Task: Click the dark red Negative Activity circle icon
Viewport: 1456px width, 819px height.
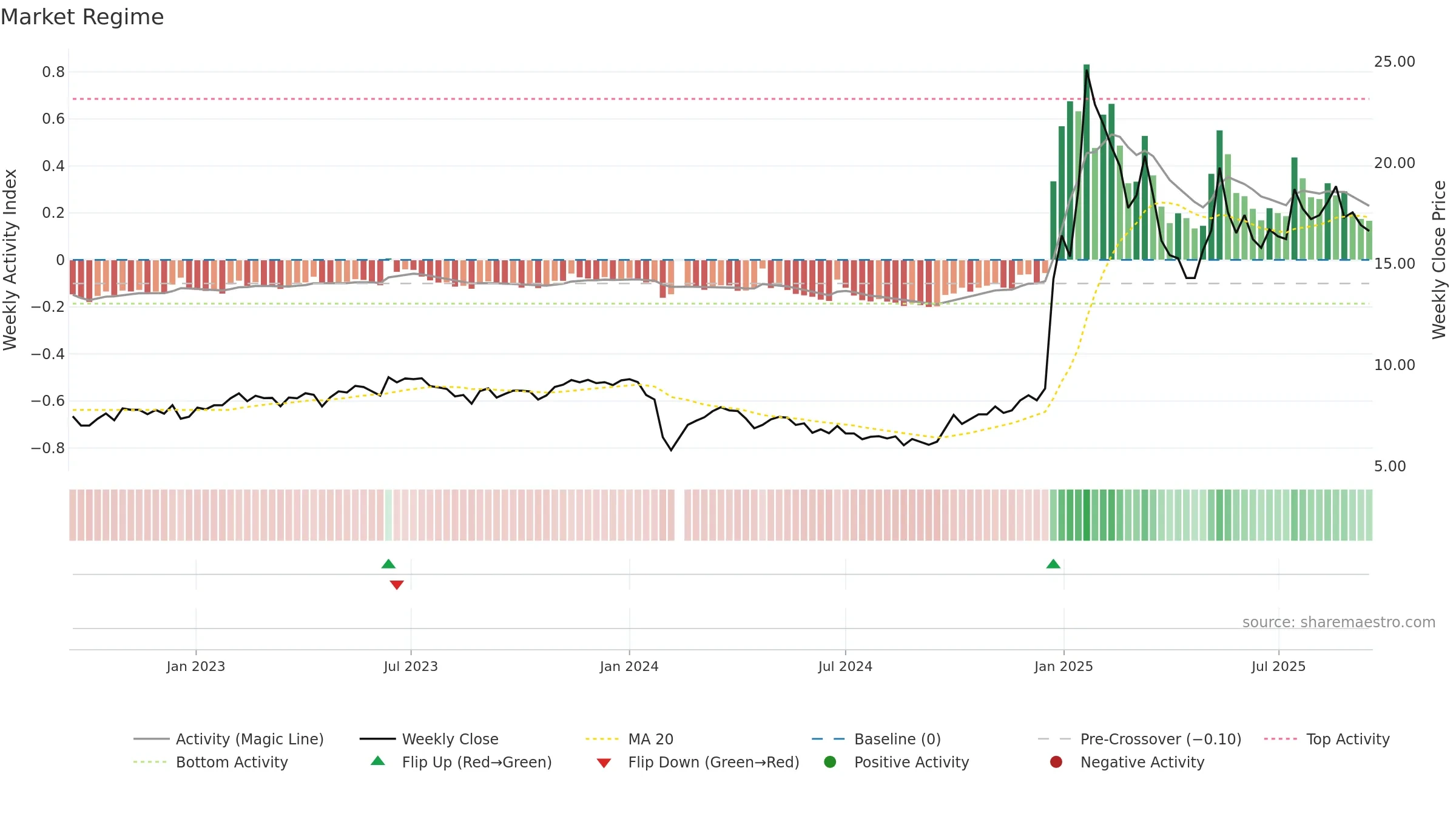Action: (1056, 761)
